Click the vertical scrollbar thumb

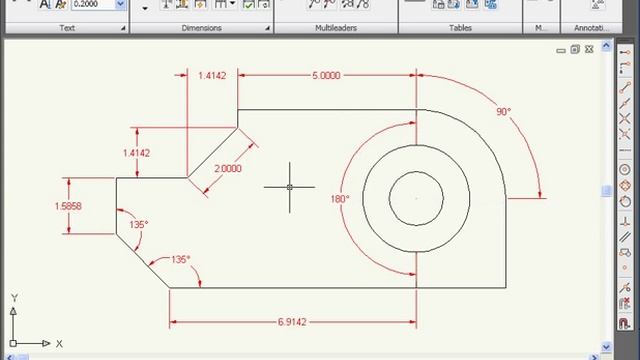(x=607, y=191)
